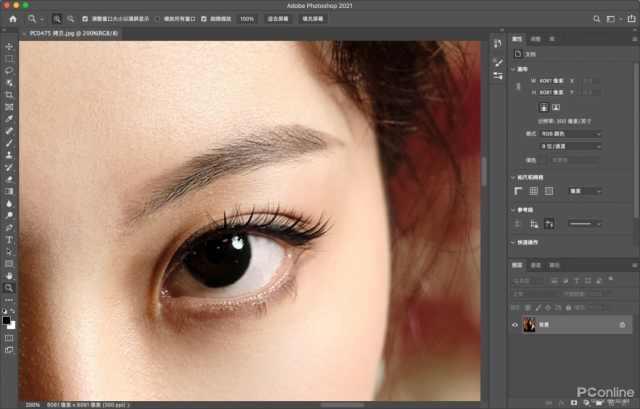Toggle lock transparent pixels in Layers
The image size is (640, 409).
point(528,307)
